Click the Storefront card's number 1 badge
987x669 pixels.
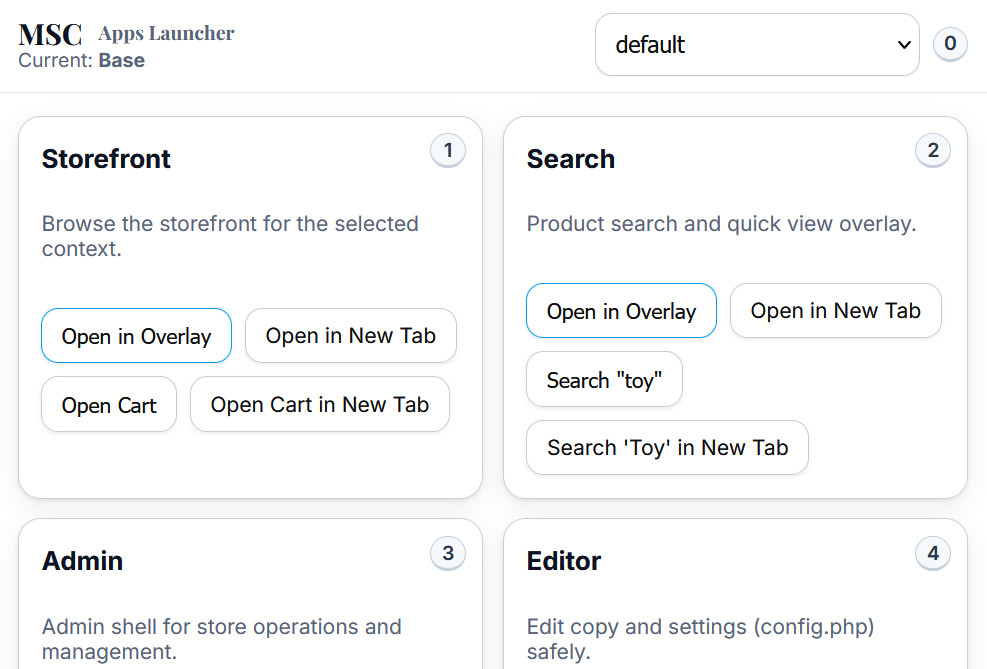(x=448, y=150)
